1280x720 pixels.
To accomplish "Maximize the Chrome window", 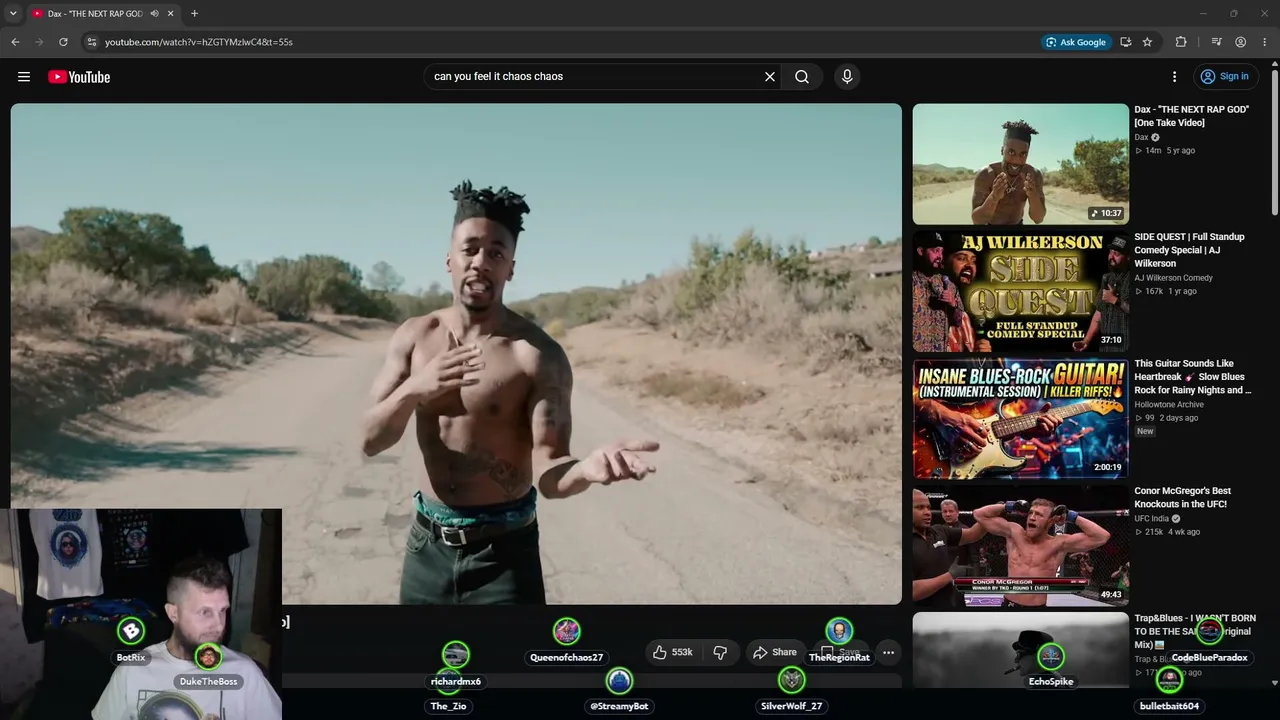I will click(x=1234, y=14).
